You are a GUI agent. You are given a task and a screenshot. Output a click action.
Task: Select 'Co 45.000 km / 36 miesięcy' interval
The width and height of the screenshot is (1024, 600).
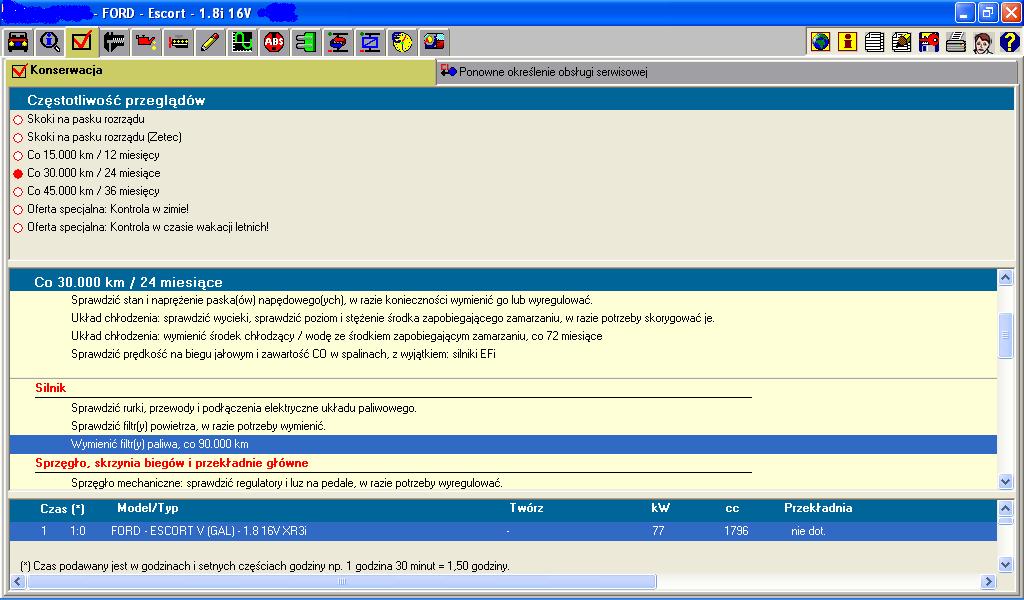18,192
